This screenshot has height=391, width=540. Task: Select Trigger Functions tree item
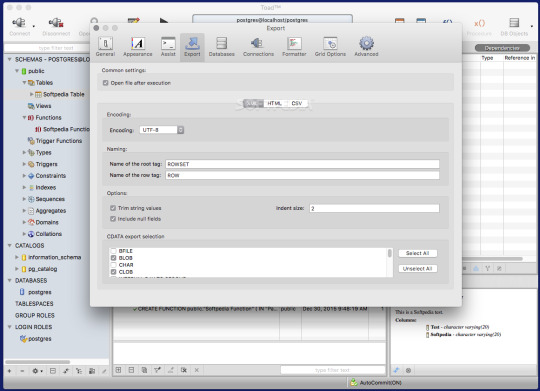[59, 141]
